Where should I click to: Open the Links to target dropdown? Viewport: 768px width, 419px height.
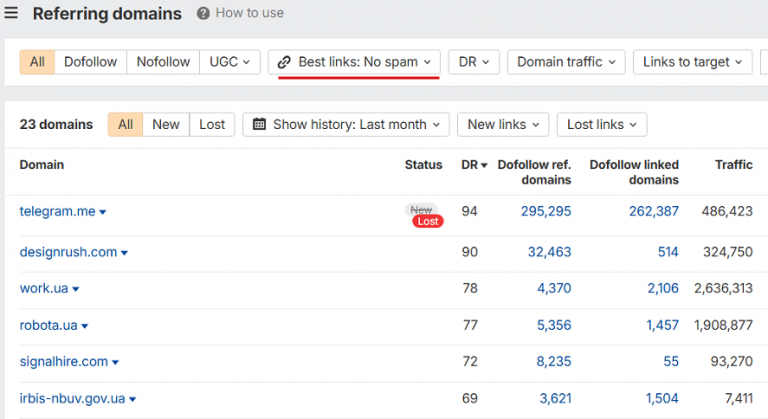point(693,62)
